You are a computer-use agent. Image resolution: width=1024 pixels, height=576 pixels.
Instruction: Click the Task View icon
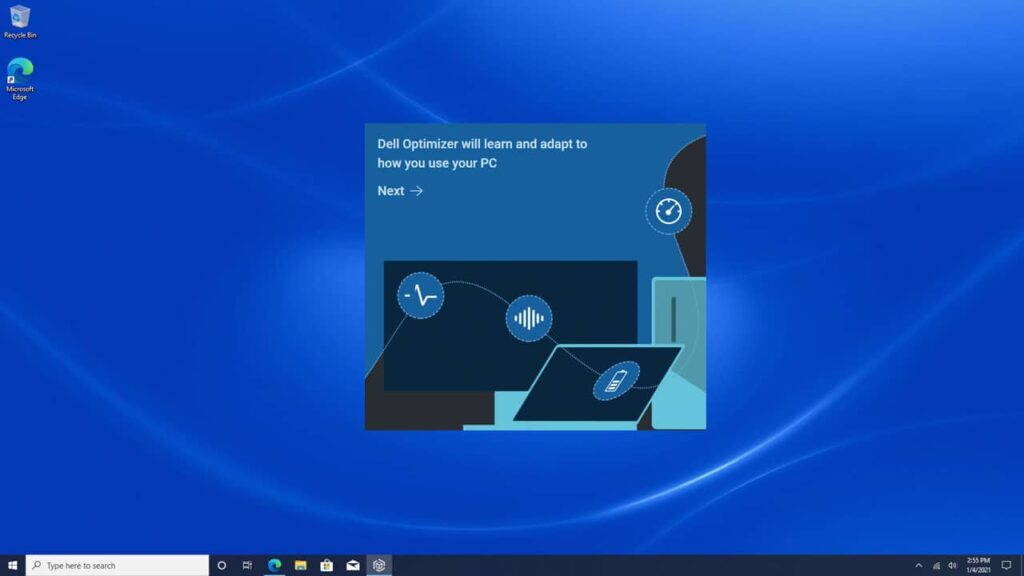[248, 564]
